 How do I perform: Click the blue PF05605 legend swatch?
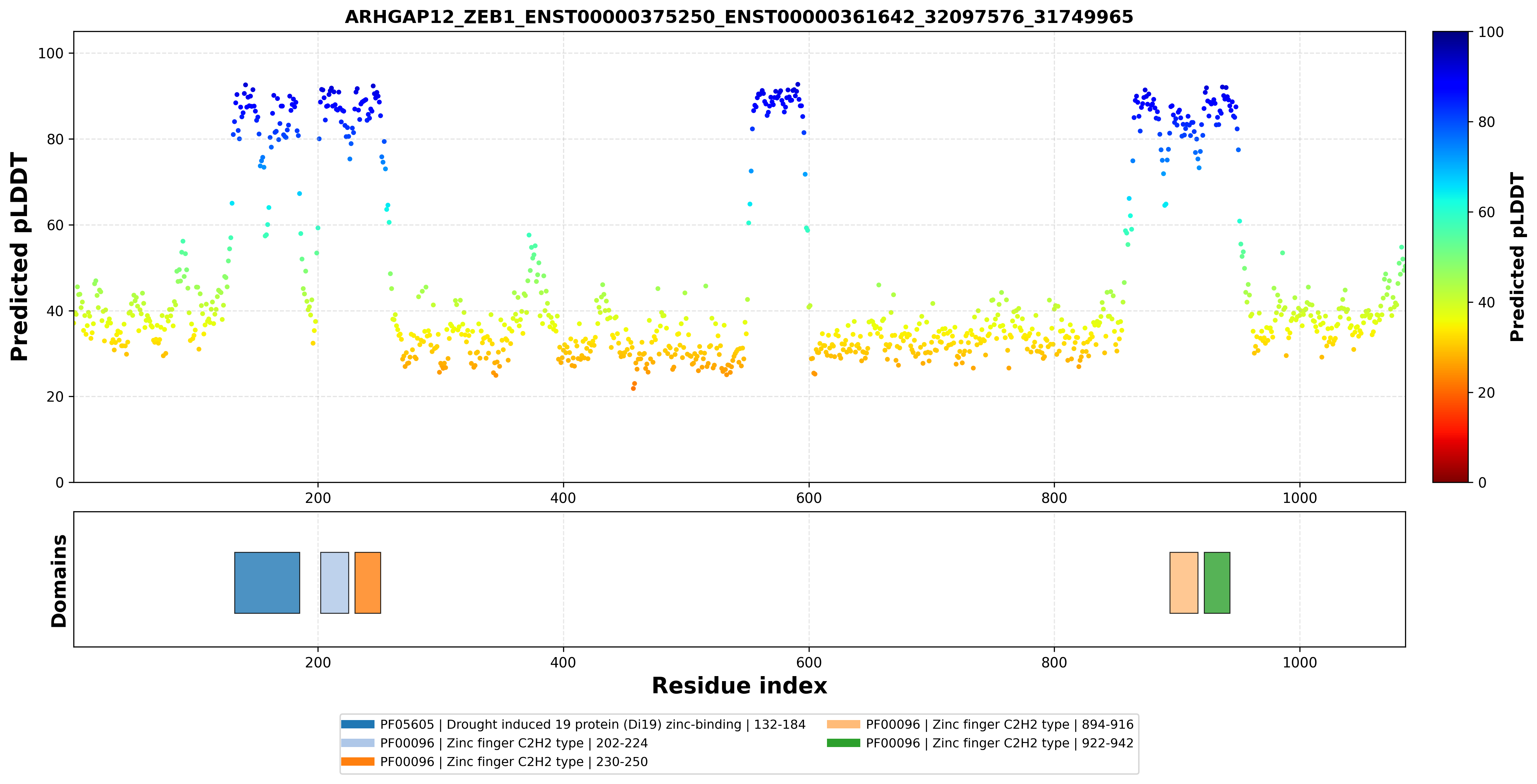point(358,724)
